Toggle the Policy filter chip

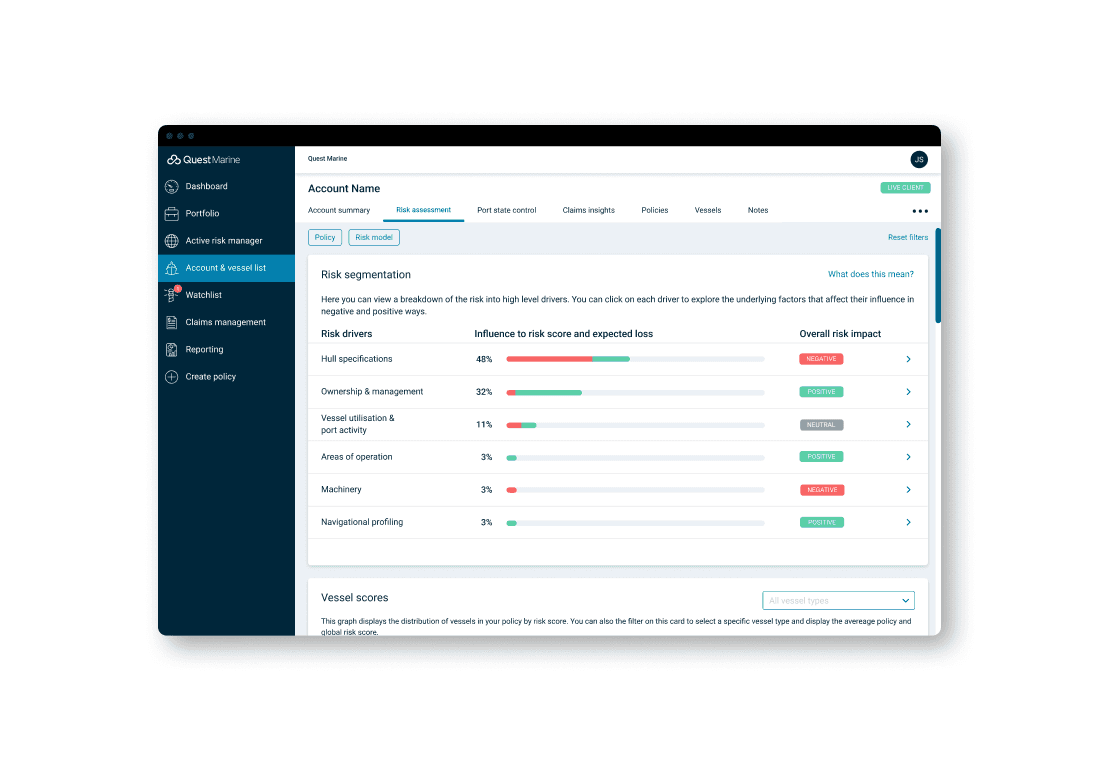325,238
